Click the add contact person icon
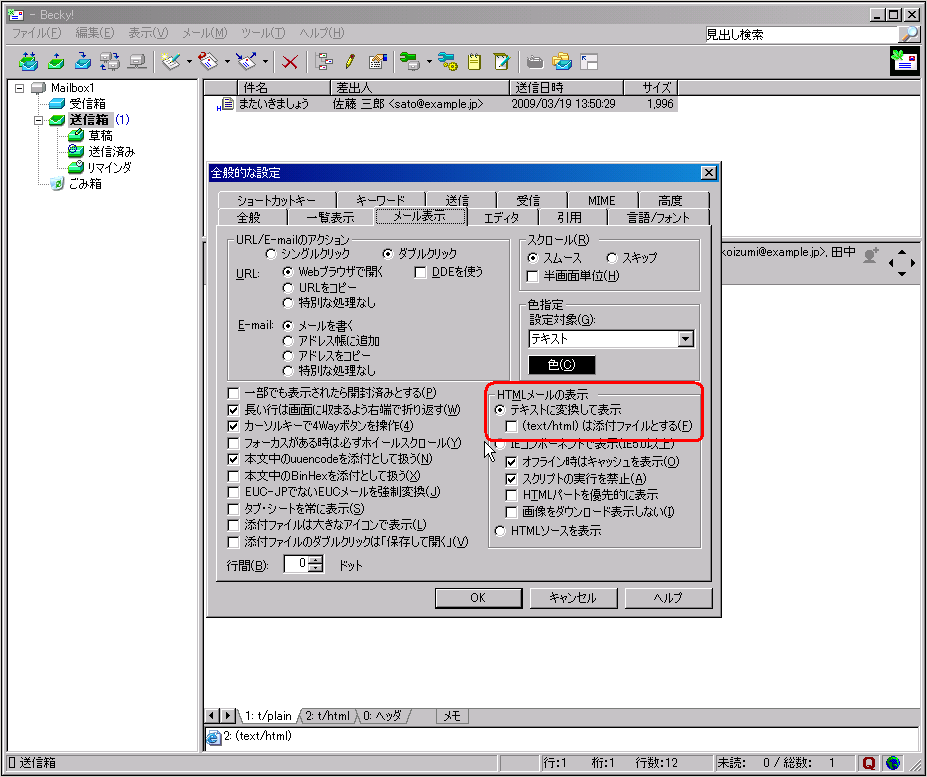Viewport: 927px width, 777px height. pyautogui.click(x=870, y=255)
